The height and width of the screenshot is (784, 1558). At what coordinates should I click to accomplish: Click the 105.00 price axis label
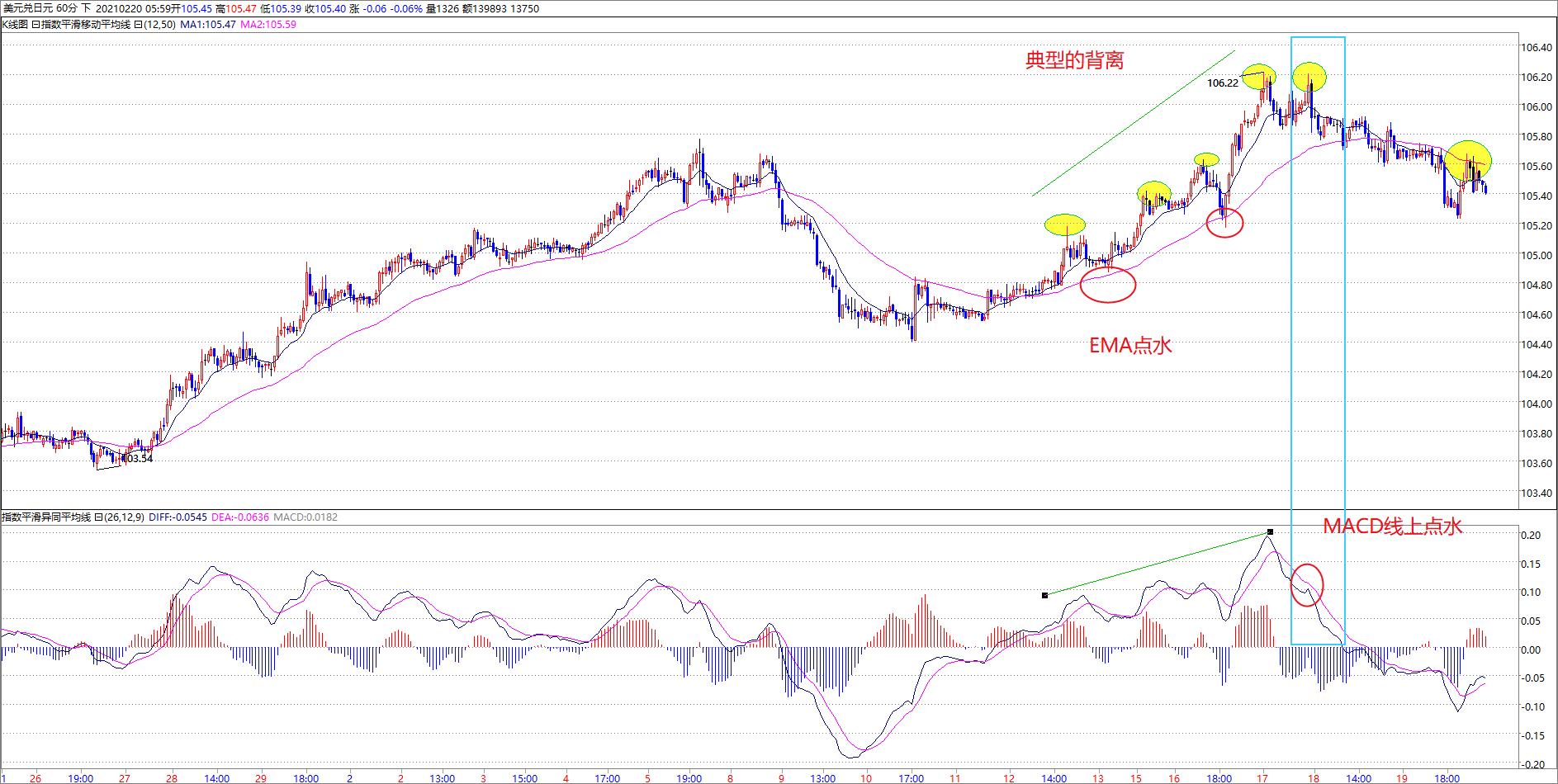[1536, 255]
